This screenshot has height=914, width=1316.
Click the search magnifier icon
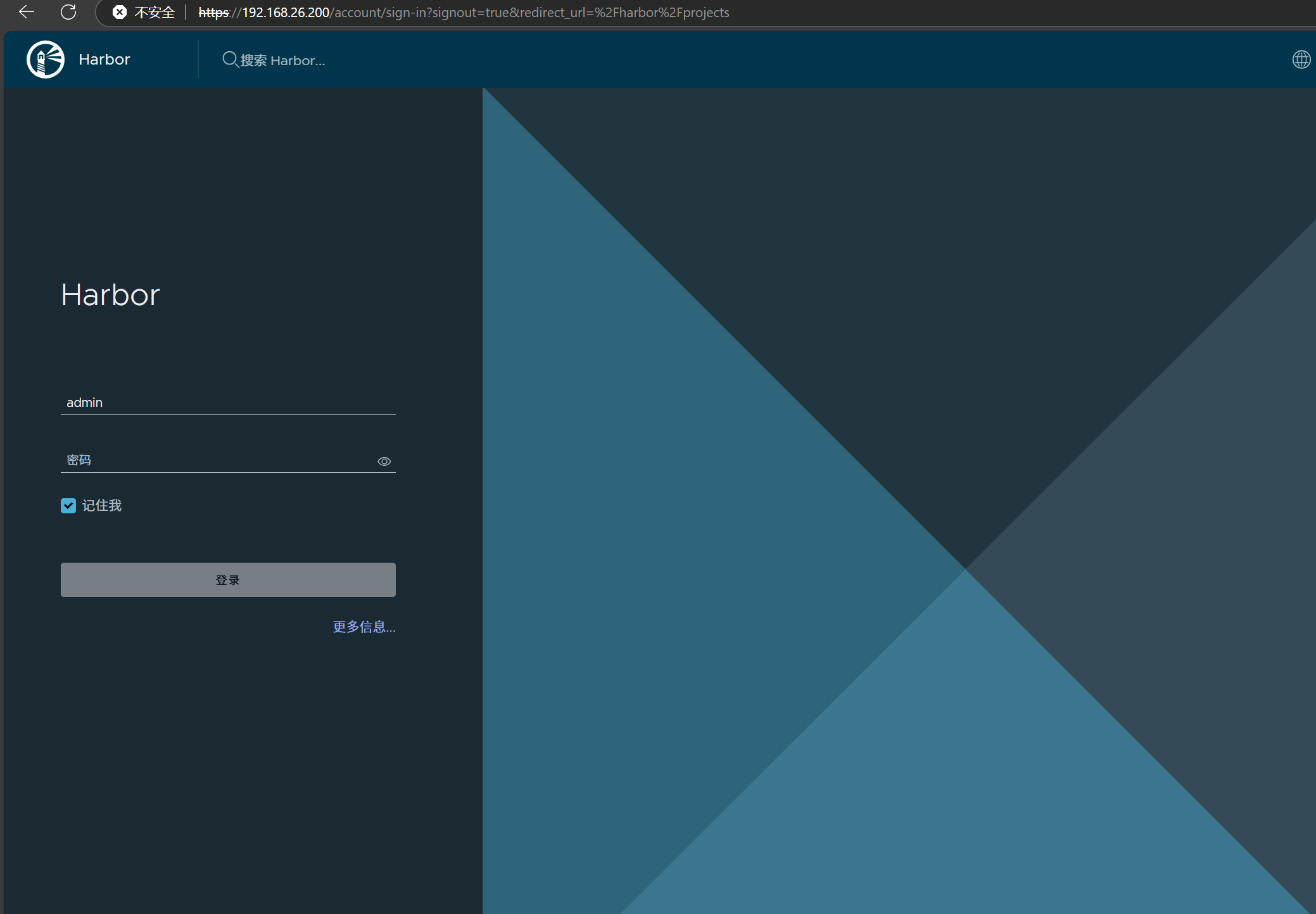(x=230, y=59)
